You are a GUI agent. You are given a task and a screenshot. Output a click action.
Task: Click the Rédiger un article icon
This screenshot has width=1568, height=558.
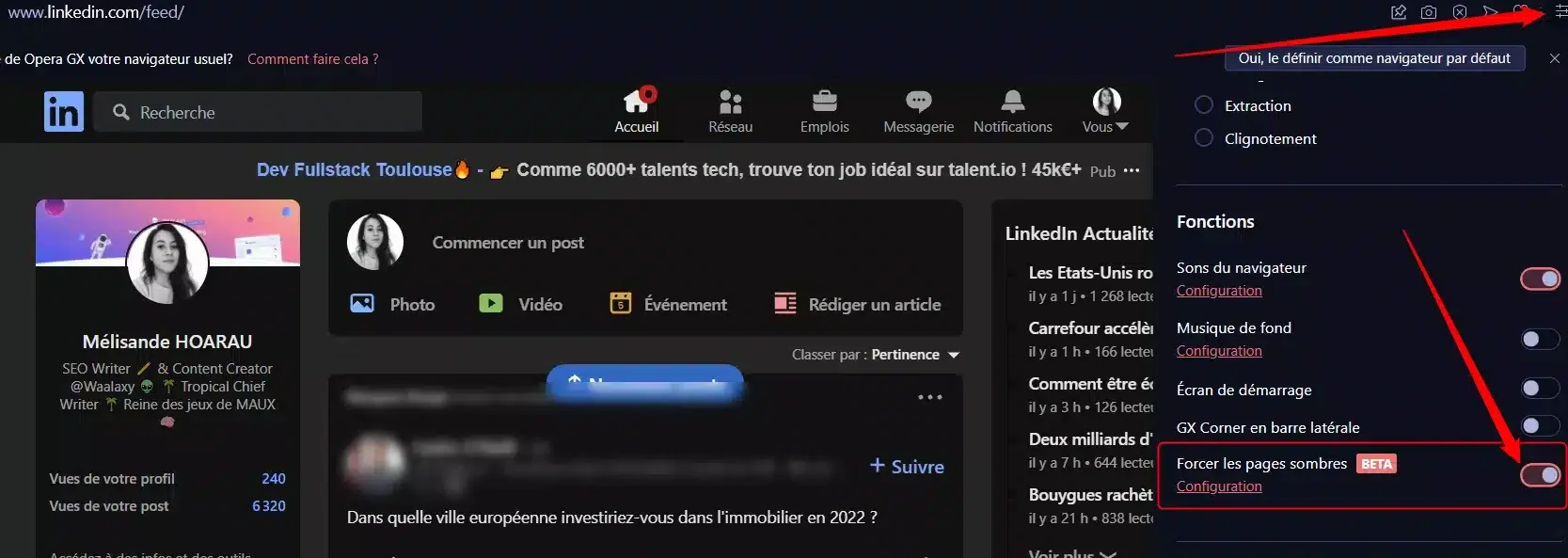(x=785, y=303)
